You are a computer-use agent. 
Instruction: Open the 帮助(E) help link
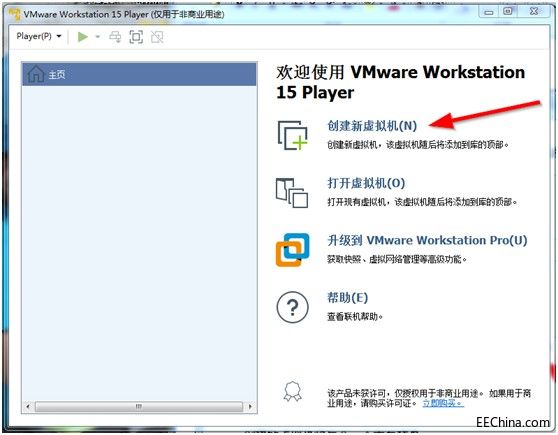point(347,298)
